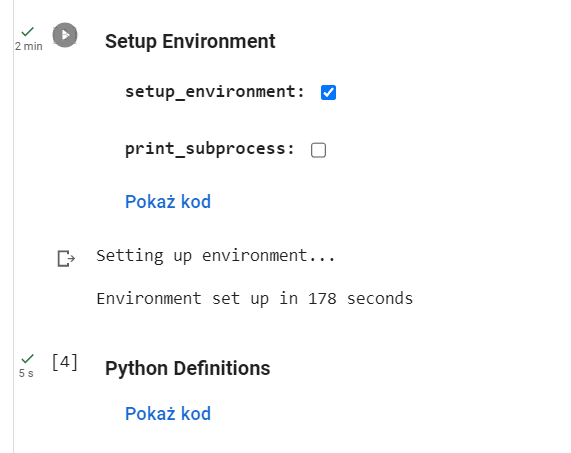Run the Setup Environment cell
Viewport: 571px width, 453px height.
[x=65, y=35]
